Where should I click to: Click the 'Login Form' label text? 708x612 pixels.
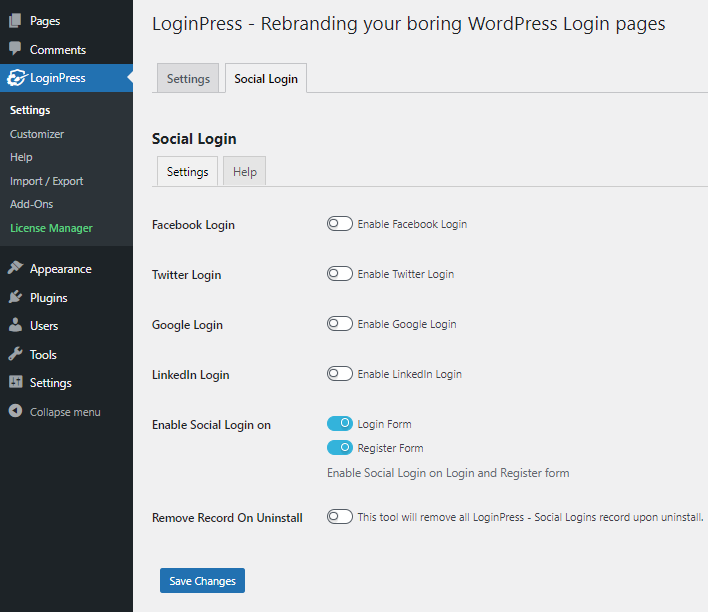pos(384,424)
